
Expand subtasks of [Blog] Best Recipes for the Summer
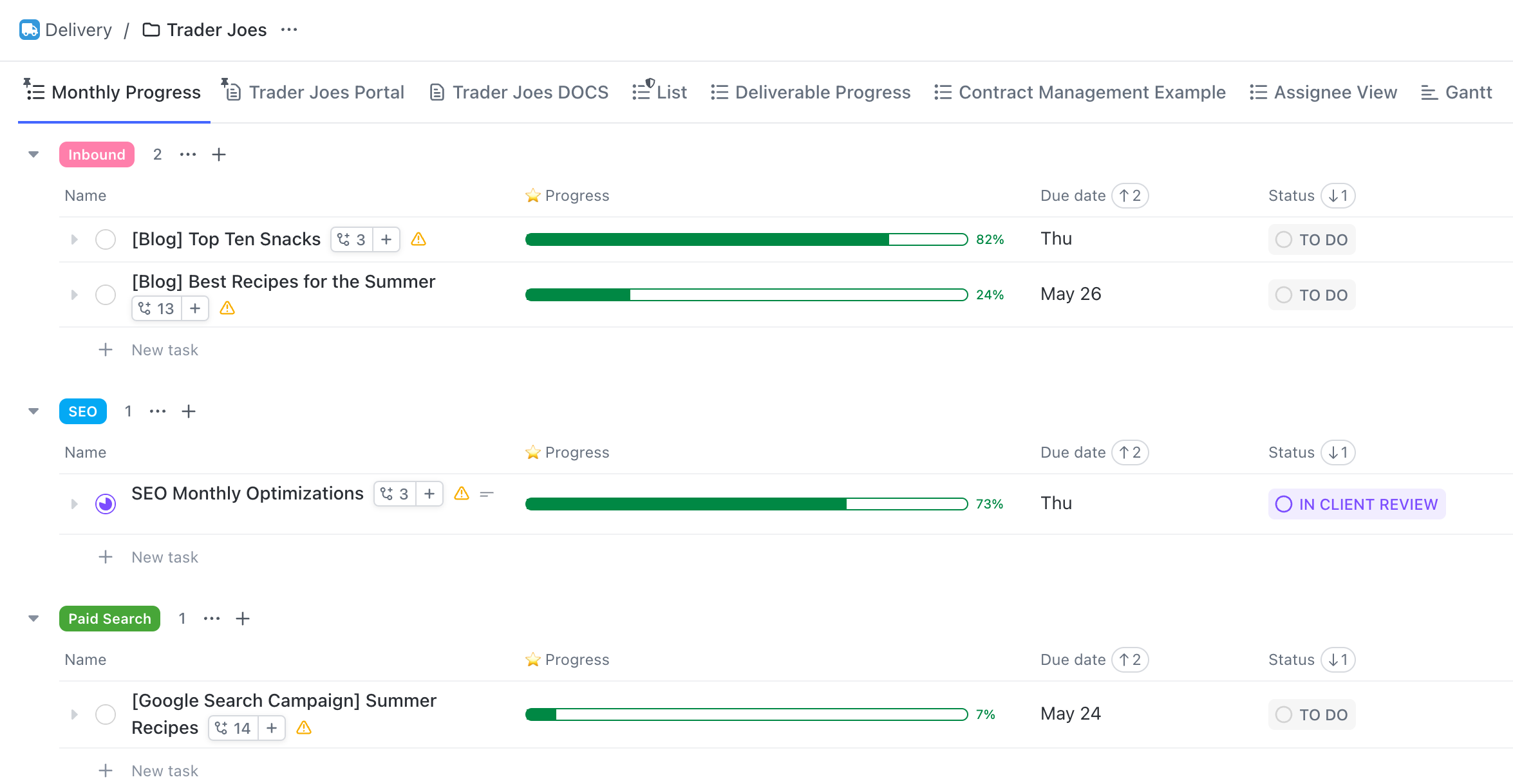coord(73,294)
